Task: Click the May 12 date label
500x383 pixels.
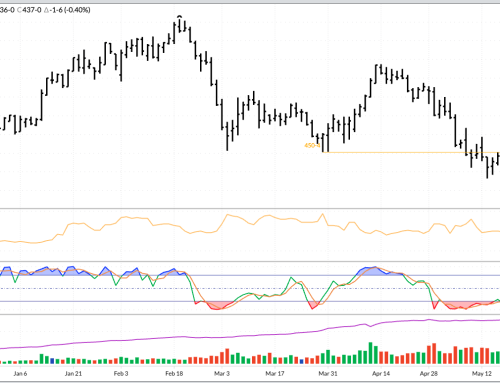Action: [x=482, y=373]
